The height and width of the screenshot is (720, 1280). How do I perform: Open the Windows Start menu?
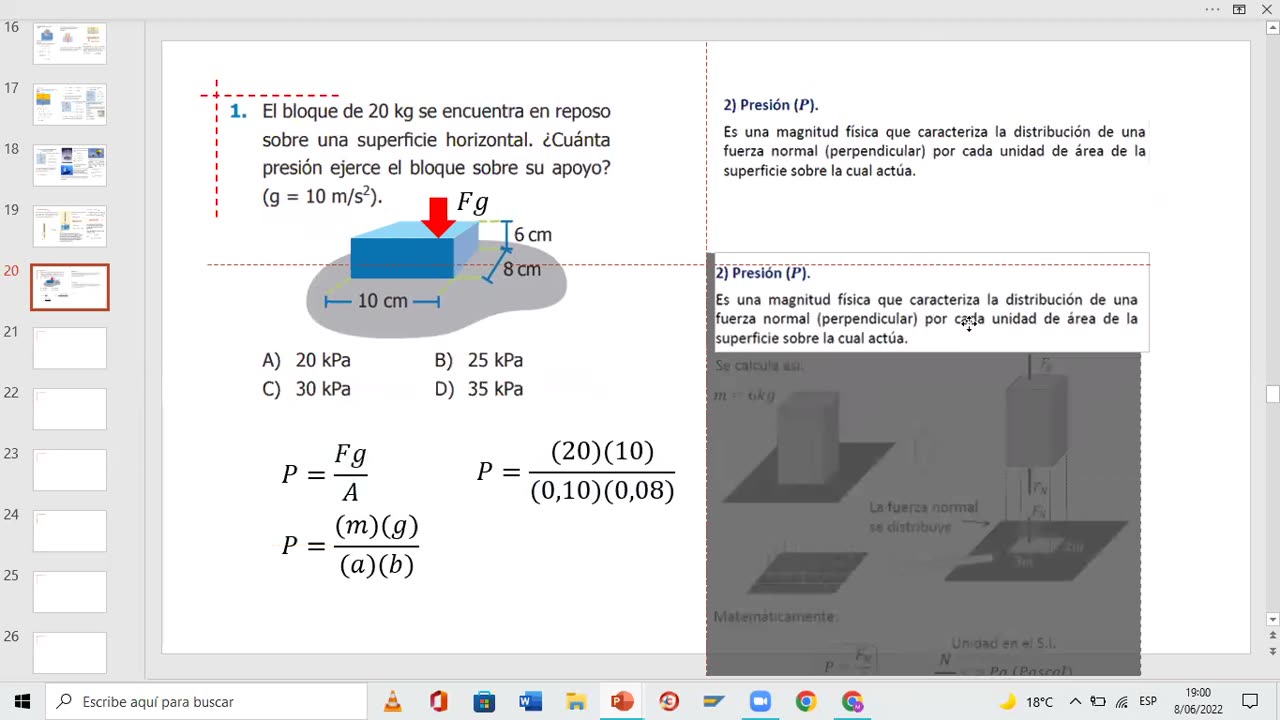tap(22, 701)
